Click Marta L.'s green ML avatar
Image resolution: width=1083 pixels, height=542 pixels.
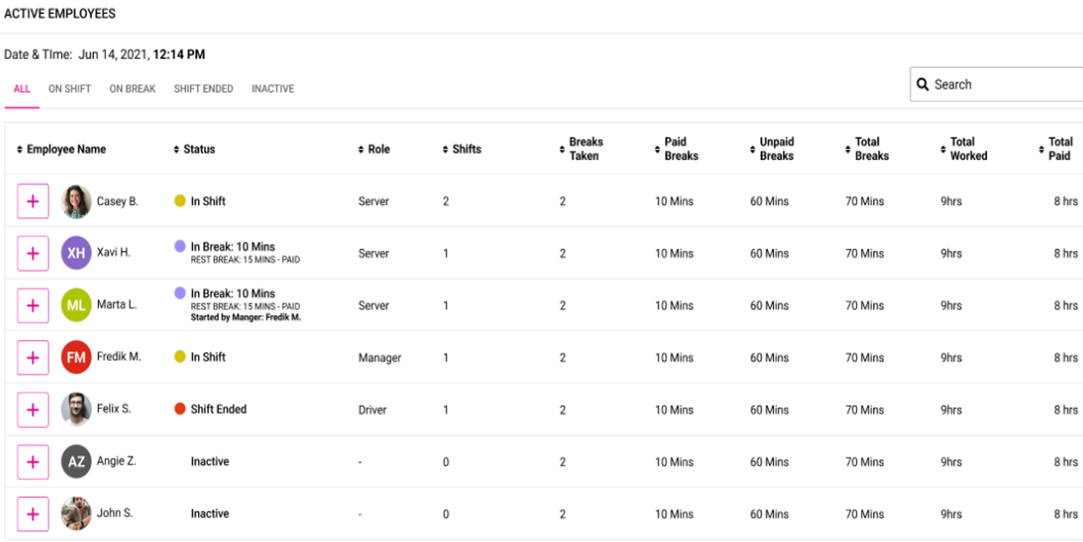76,305
